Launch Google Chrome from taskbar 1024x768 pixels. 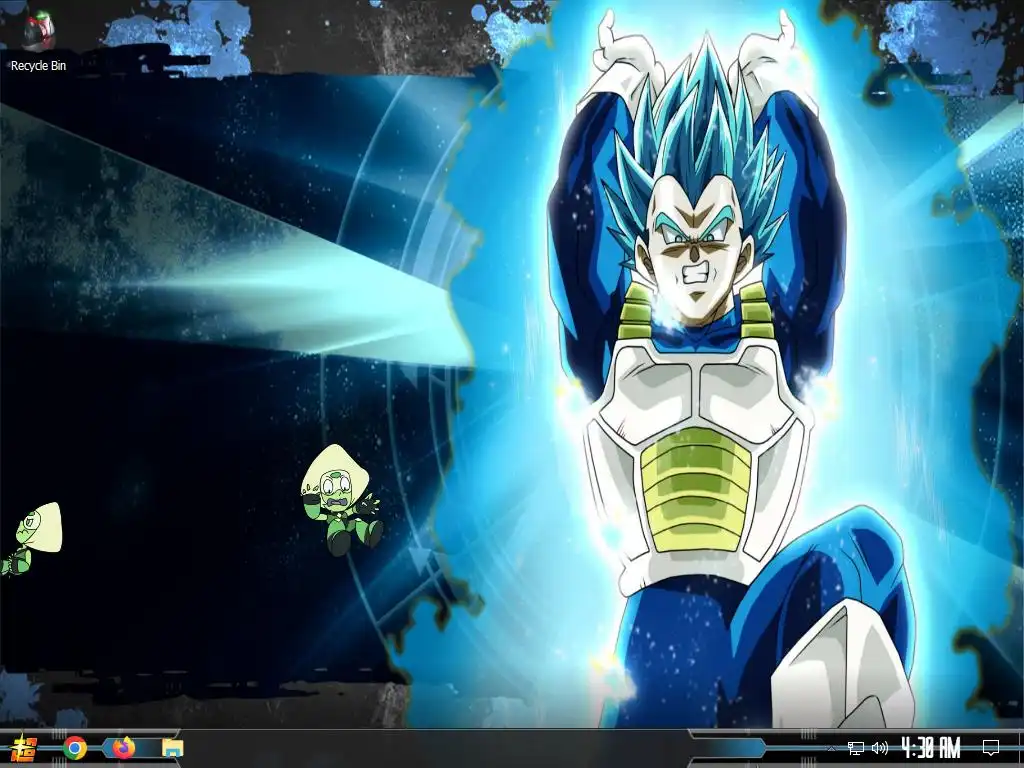click(74, 748)
